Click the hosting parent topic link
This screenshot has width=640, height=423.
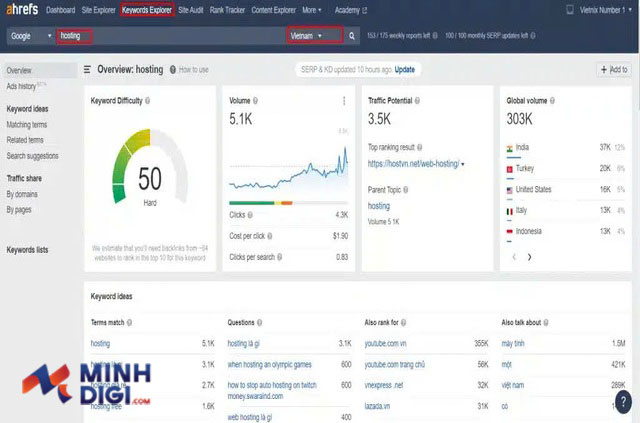tap(379, 206)
